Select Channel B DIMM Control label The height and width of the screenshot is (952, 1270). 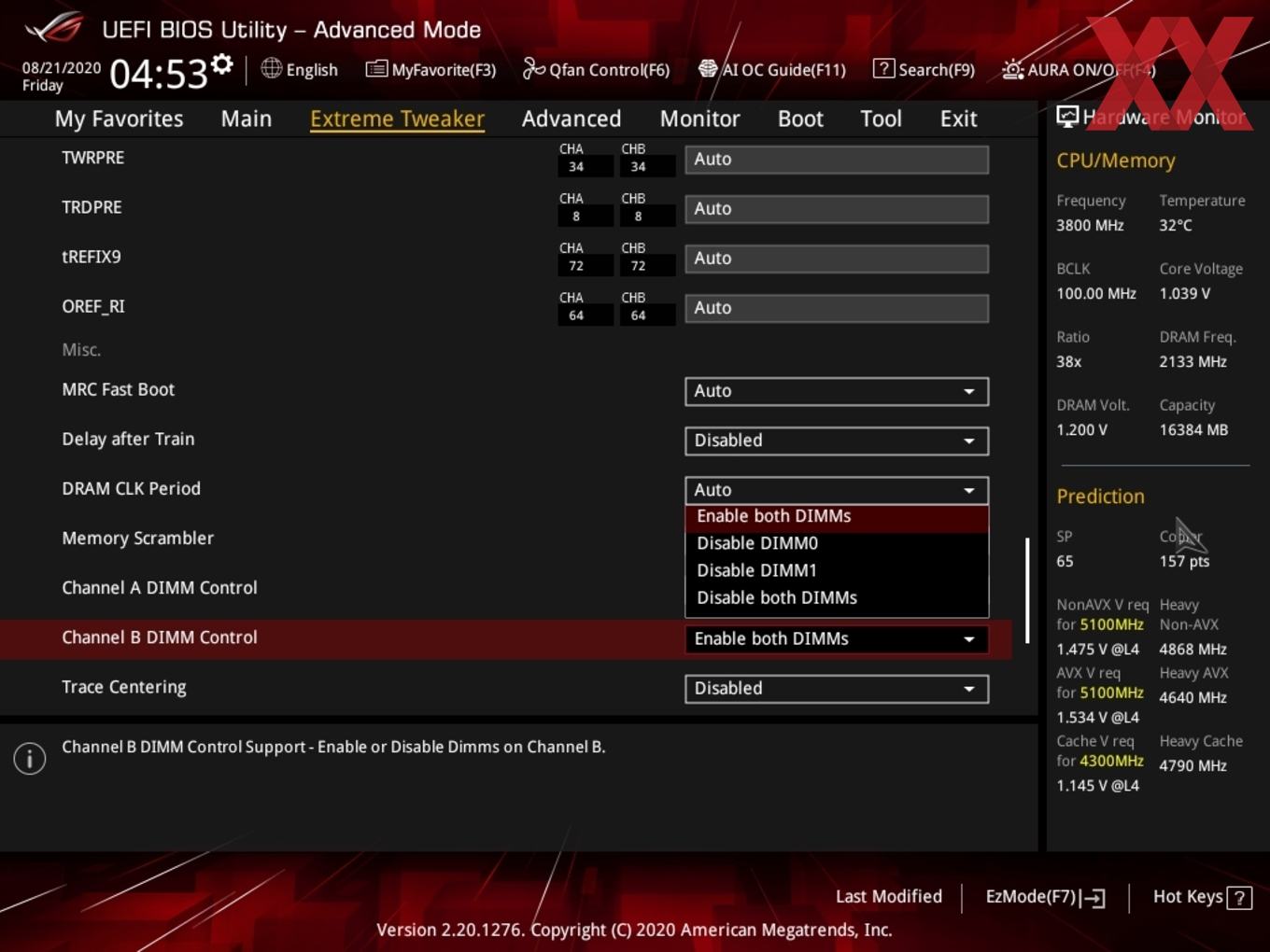pyautogui.click(x=159, y=637)
